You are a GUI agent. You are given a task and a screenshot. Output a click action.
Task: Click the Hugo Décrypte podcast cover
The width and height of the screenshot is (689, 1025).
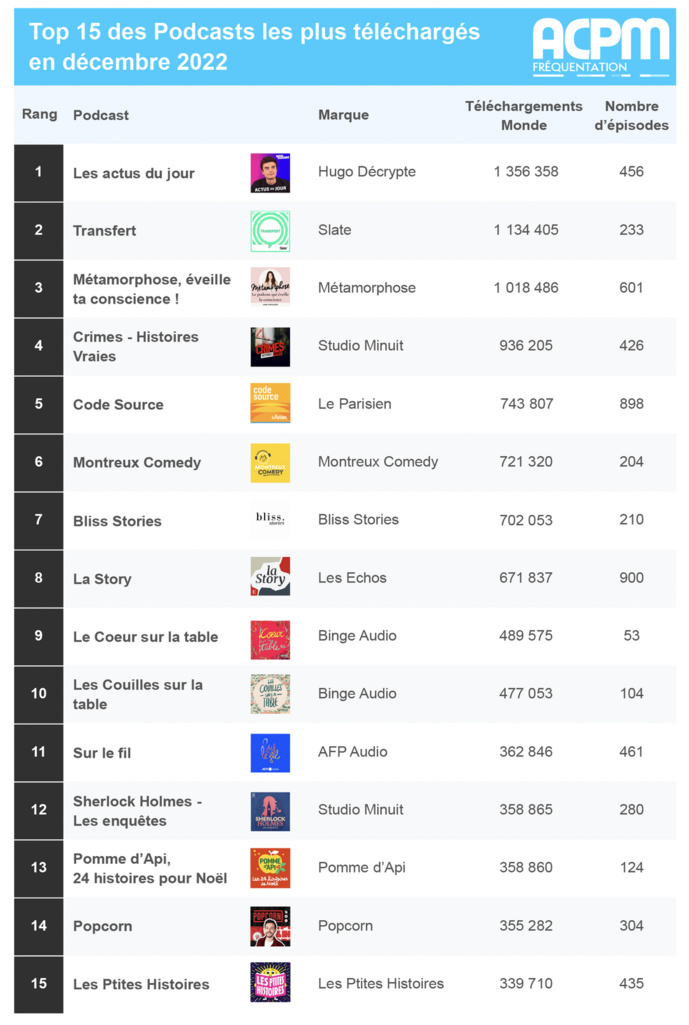click(270, 172)
